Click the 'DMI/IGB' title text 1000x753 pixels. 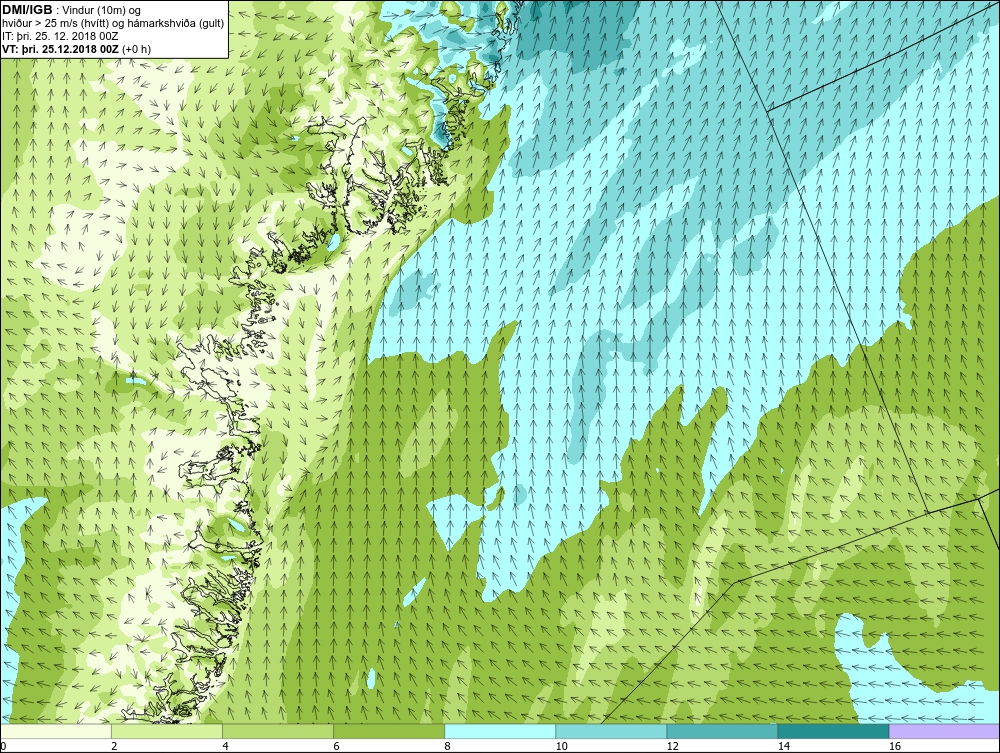(27, 10)
